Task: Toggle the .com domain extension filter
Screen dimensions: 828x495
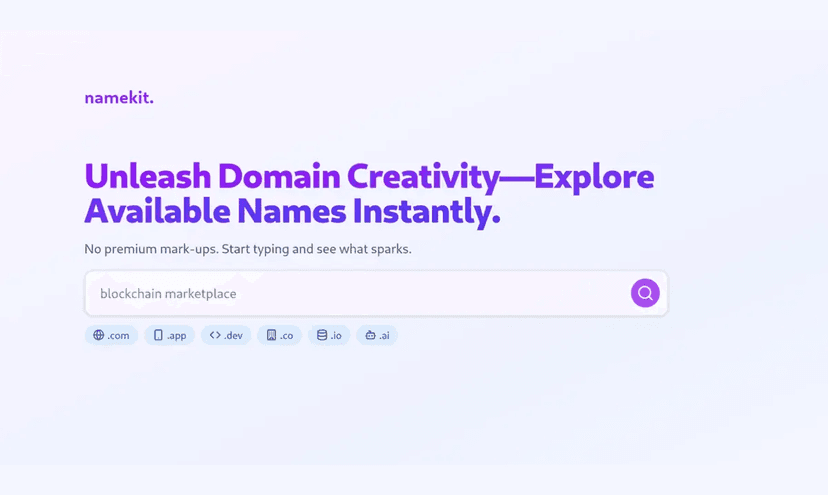Action: [111, 335]
